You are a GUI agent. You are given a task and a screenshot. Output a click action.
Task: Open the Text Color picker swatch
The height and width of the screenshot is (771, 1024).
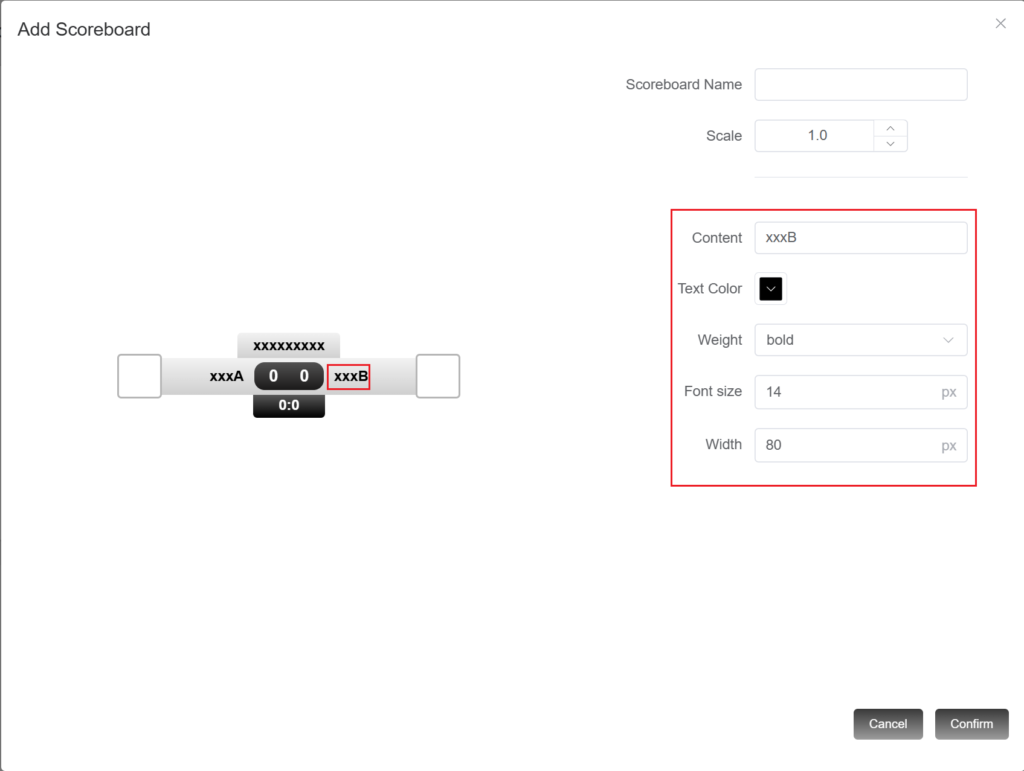coord(771,289)
